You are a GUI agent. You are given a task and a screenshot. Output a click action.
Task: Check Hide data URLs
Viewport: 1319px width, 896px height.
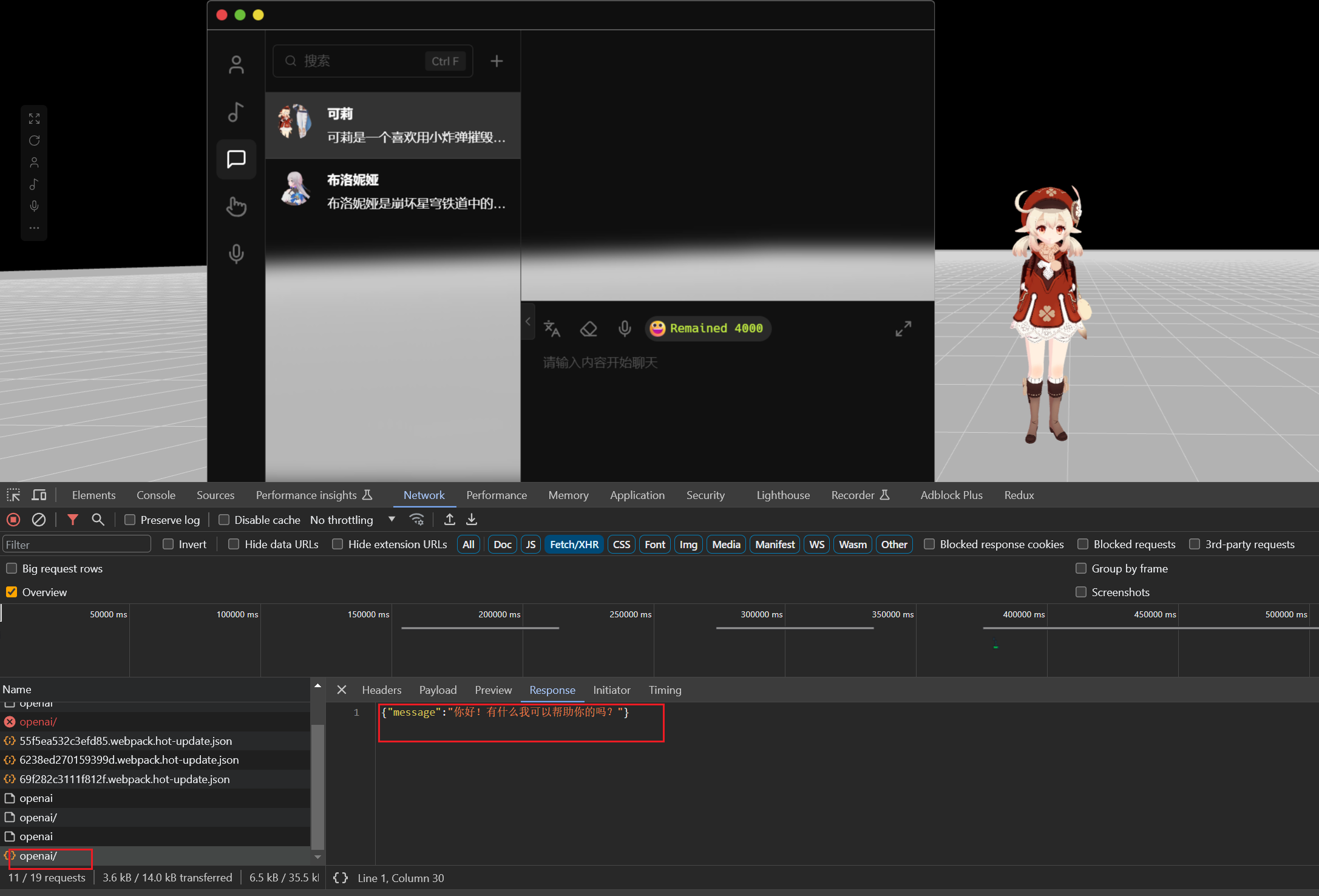tap(234, 545)
